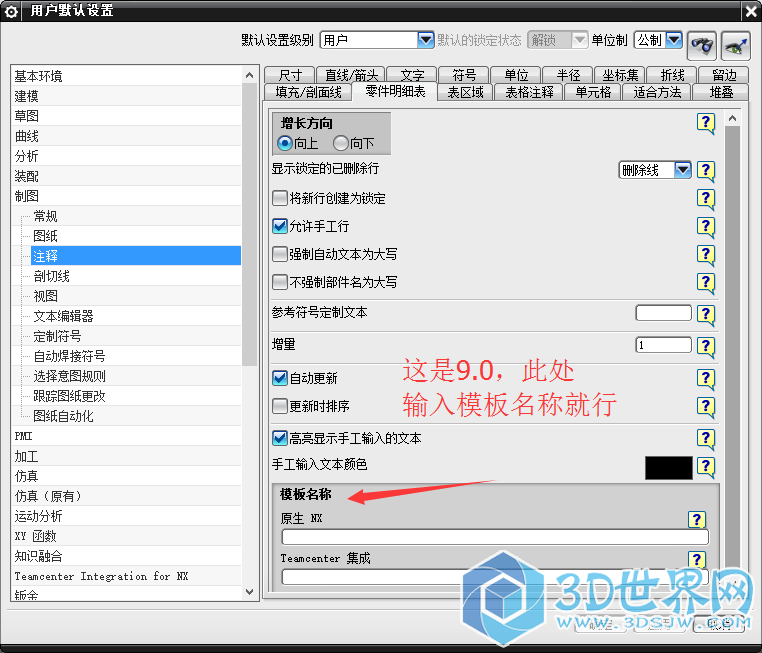Viewport: 762px width, 653px height.
Task: Enable 不强制部件名为大写 checkbox
Action: (280, 282)
